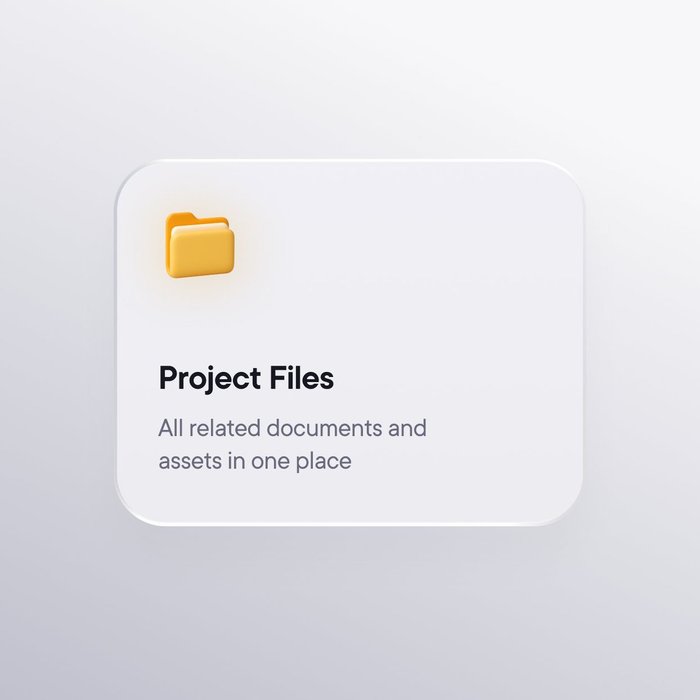Image resolution: width=700 pixels, height=700 pixels.
Task: Click the word "documents" in the description
Action: (324, 428)
